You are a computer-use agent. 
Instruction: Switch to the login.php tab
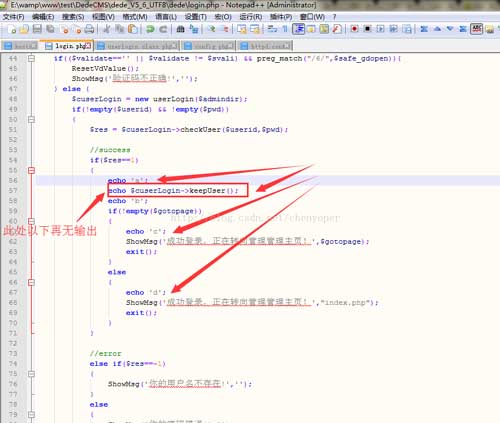click(x=67, y=46)
